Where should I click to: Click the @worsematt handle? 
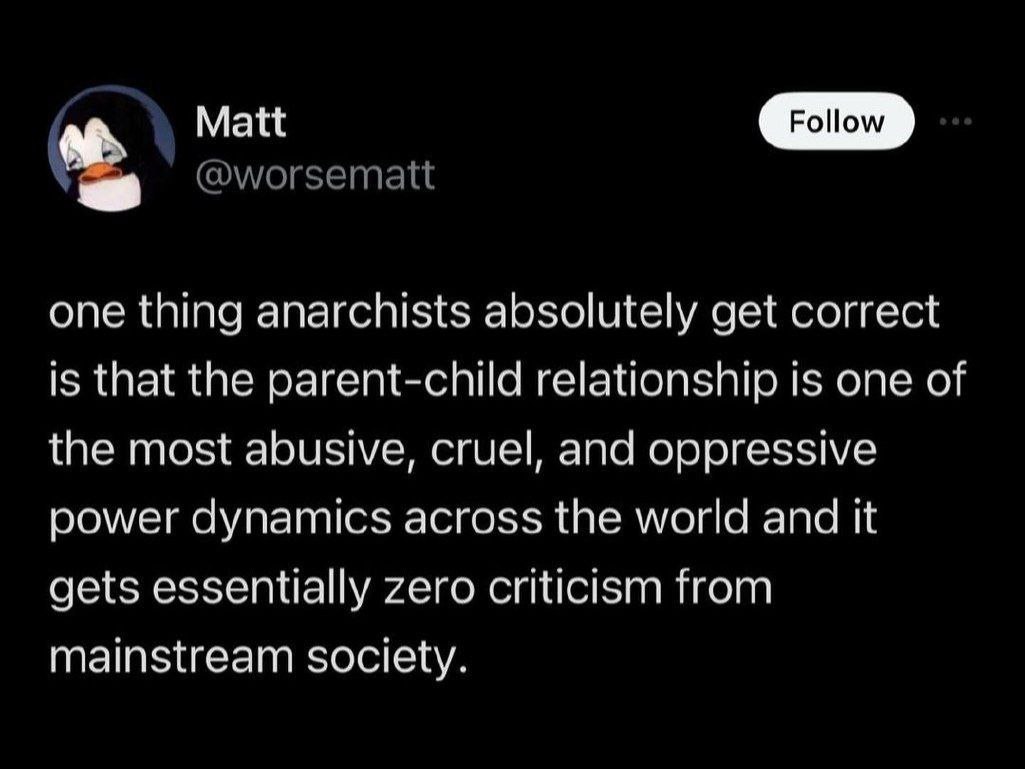(315, 176)
